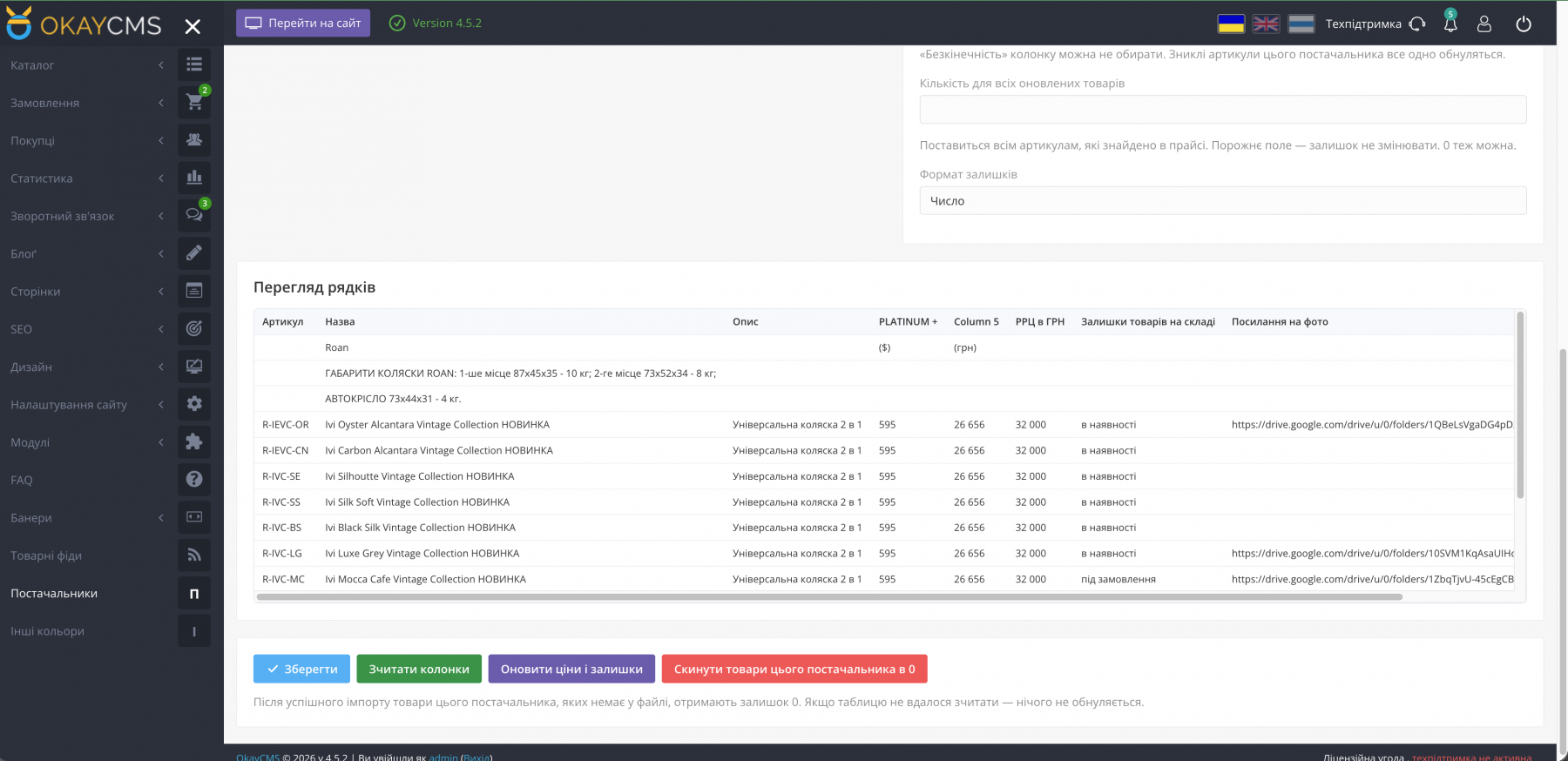Screen dimensions: 1568x761
Task: Click the Зчитати колонки button
Action: (x=419, y=669)
